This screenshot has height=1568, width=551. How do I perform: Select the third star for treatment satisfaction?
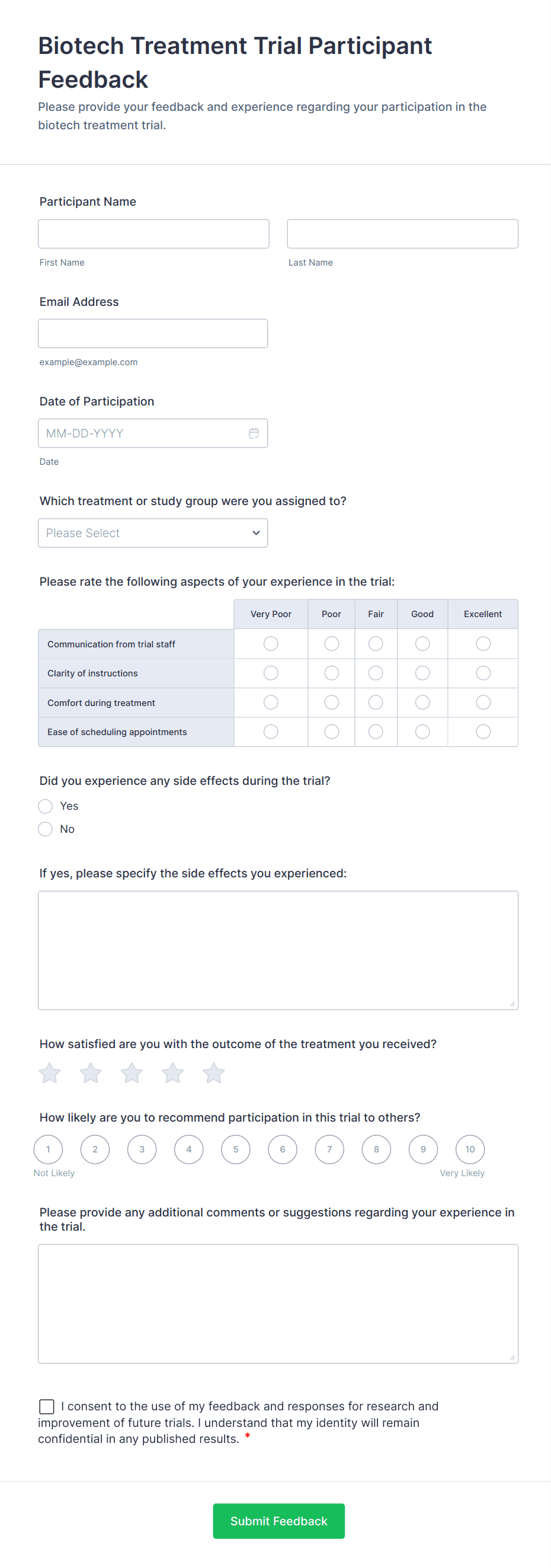tap(132, 1073)
